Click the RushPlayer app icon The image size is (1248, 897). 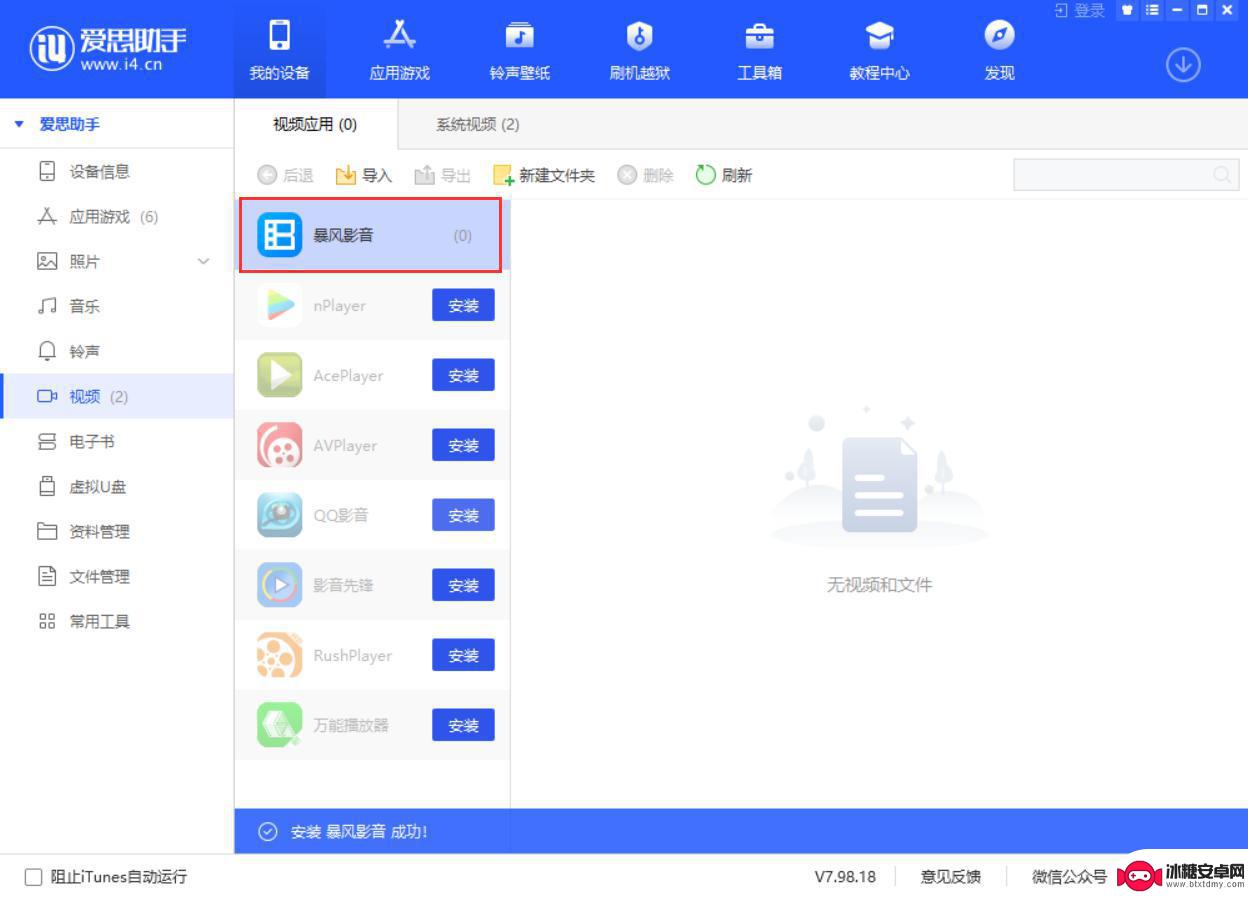tap(279, 655)
